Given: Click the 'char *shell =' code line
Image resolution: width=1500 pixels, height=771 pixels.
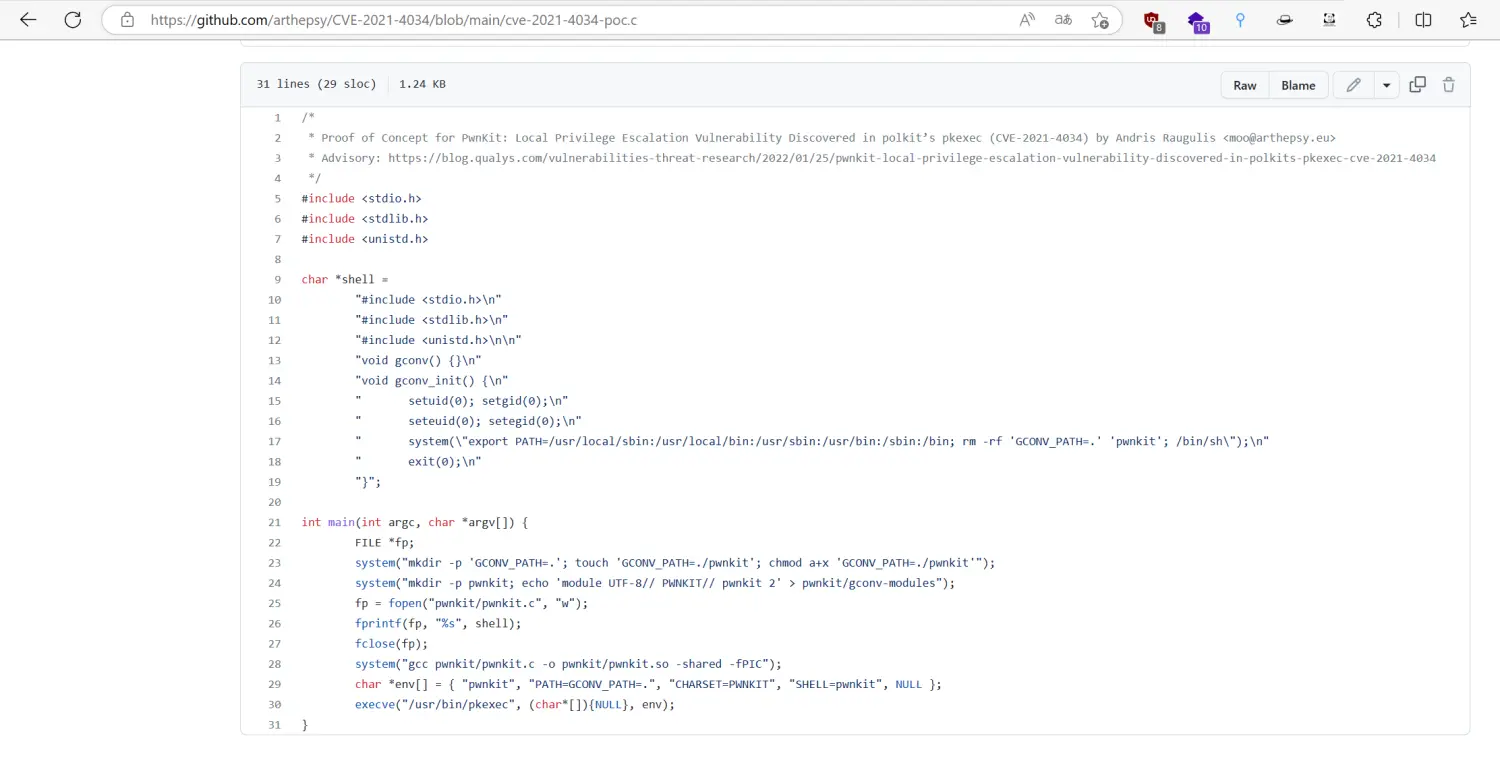Looking at the screenshot, I should [344, 279].
